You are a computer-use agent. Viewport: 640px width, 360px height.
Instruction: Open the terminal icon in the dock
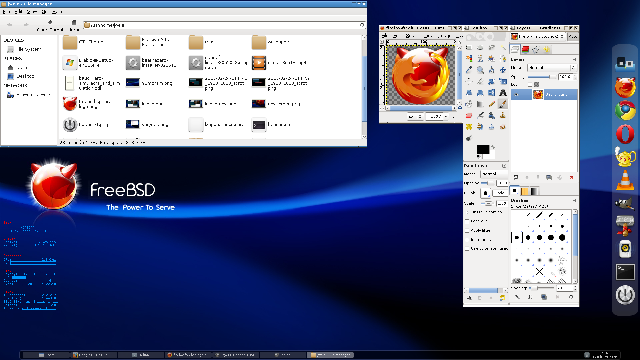click(x=625, y=272)
